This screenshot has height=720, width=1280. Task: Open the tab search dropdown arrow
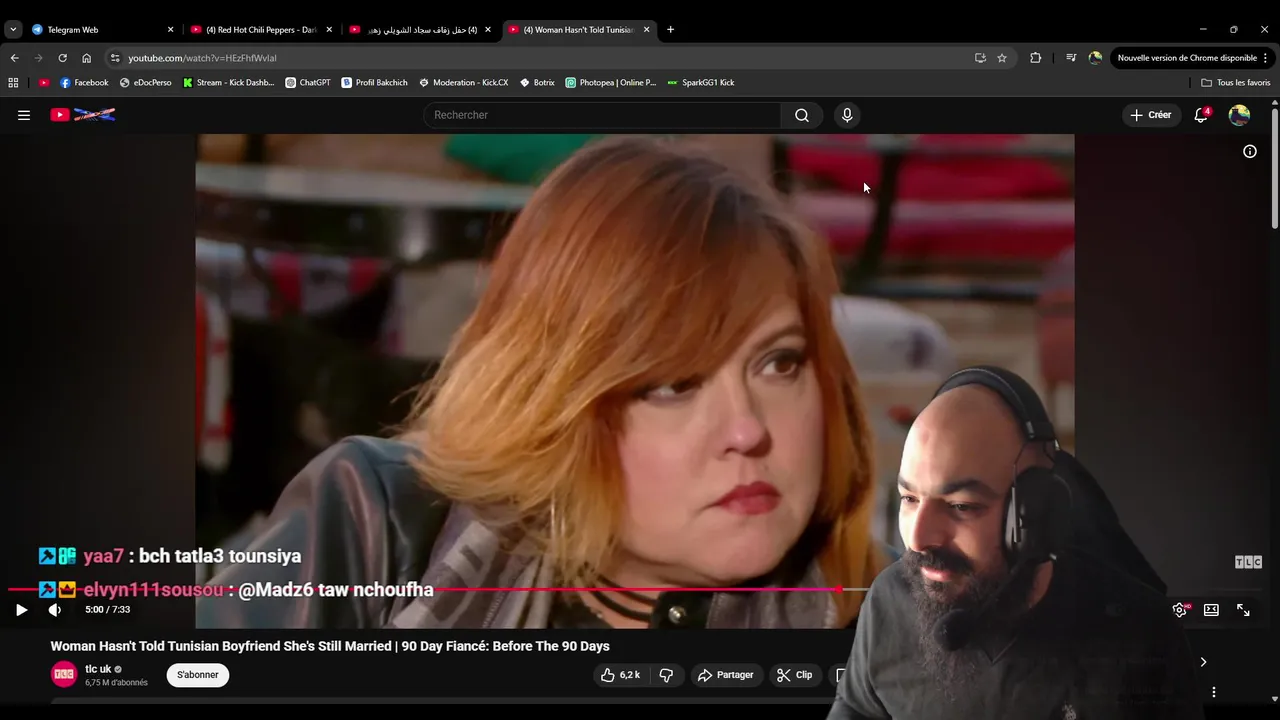13,30
